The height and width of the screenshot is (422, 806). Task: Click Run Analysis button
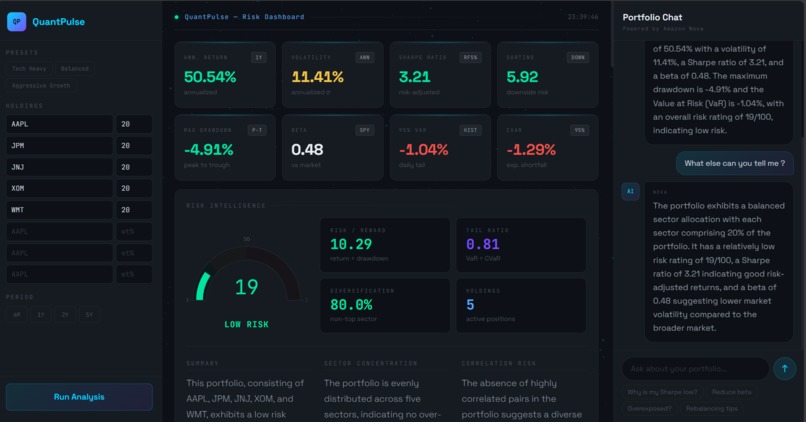coord(79,397)
